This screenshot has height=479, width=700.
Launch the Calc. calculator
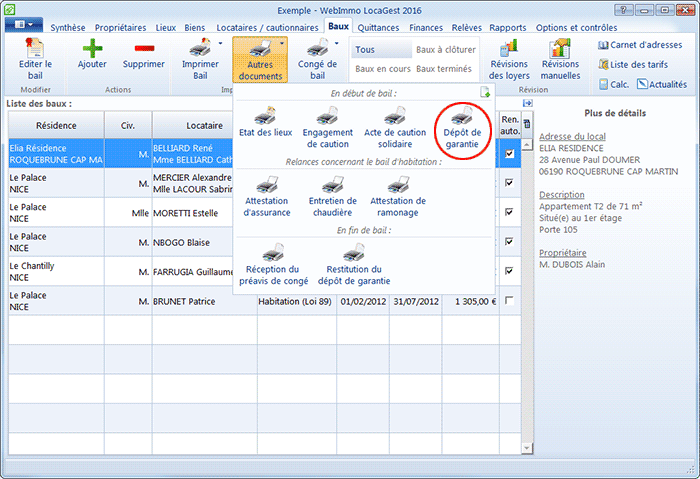(614, 84)
